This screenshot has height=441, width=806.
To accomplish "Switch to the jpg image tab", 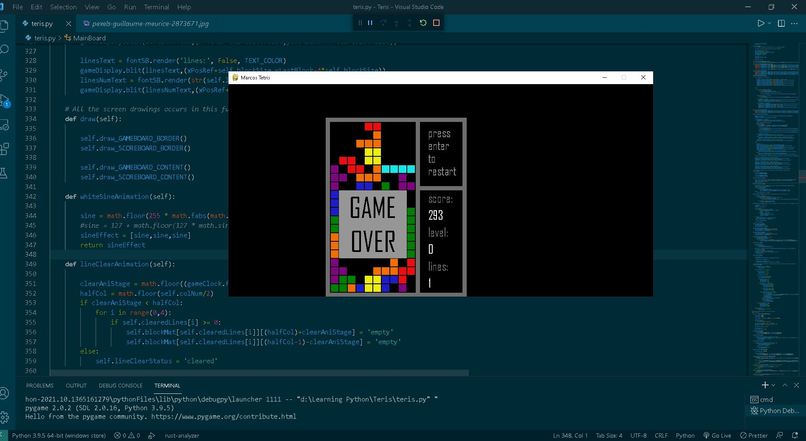I will click(145, 24).
